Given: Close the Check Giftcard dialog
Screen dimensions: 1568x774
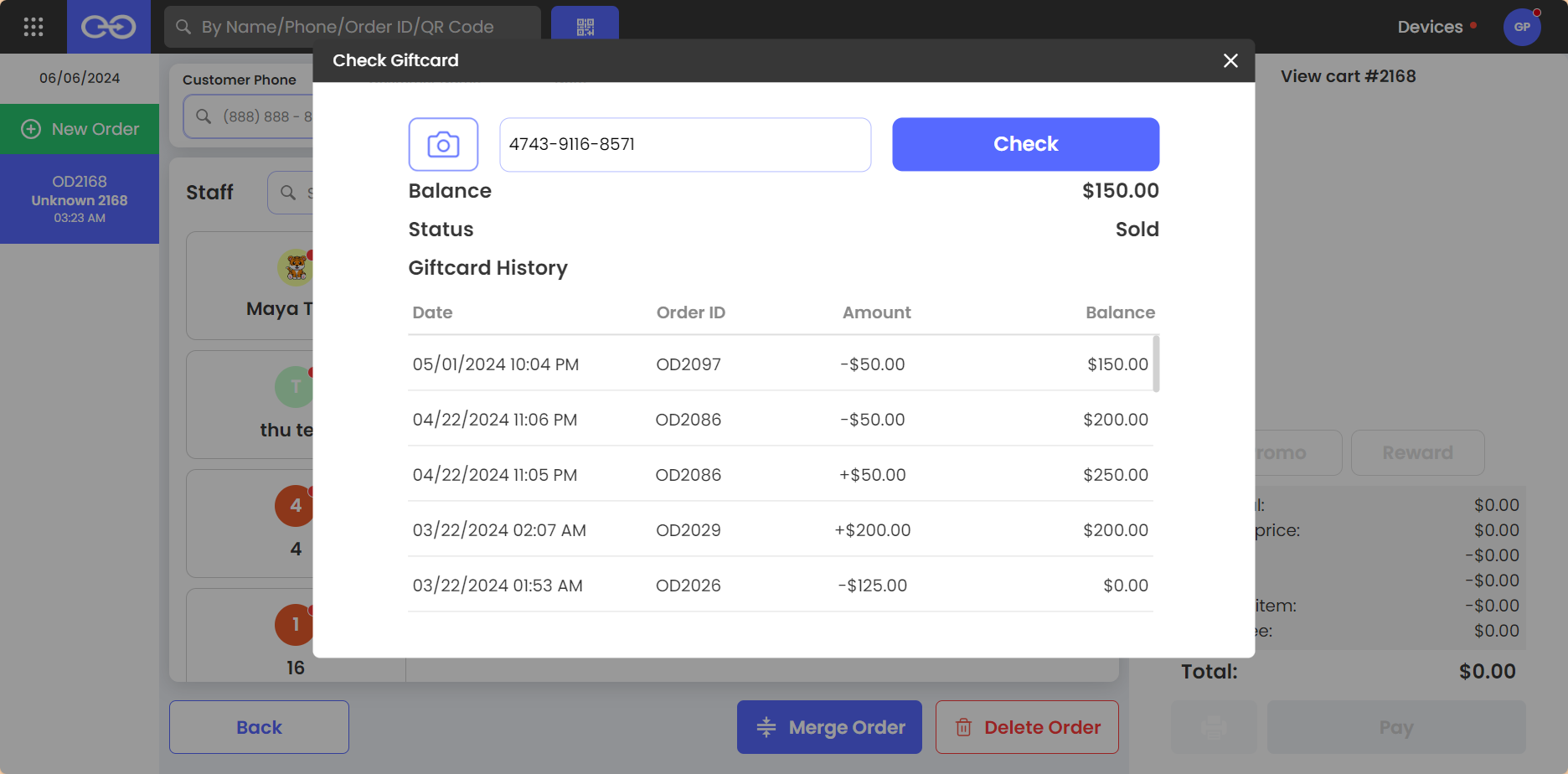Looking at the screenshot, I should pos(1230,60).
